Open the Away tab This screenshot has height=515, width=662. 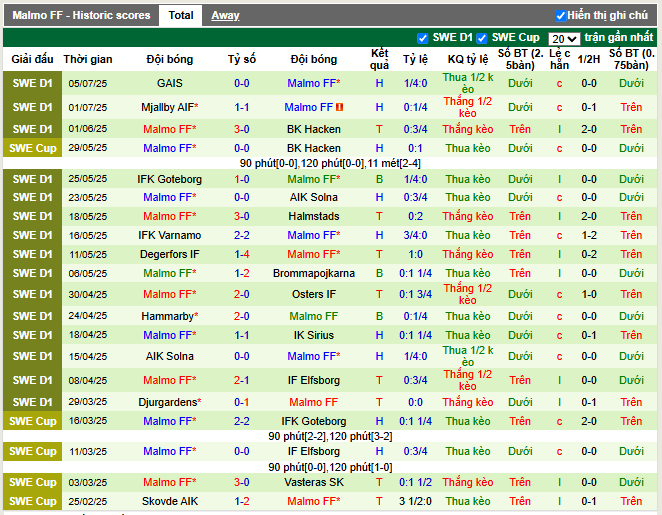pos(225,16)
